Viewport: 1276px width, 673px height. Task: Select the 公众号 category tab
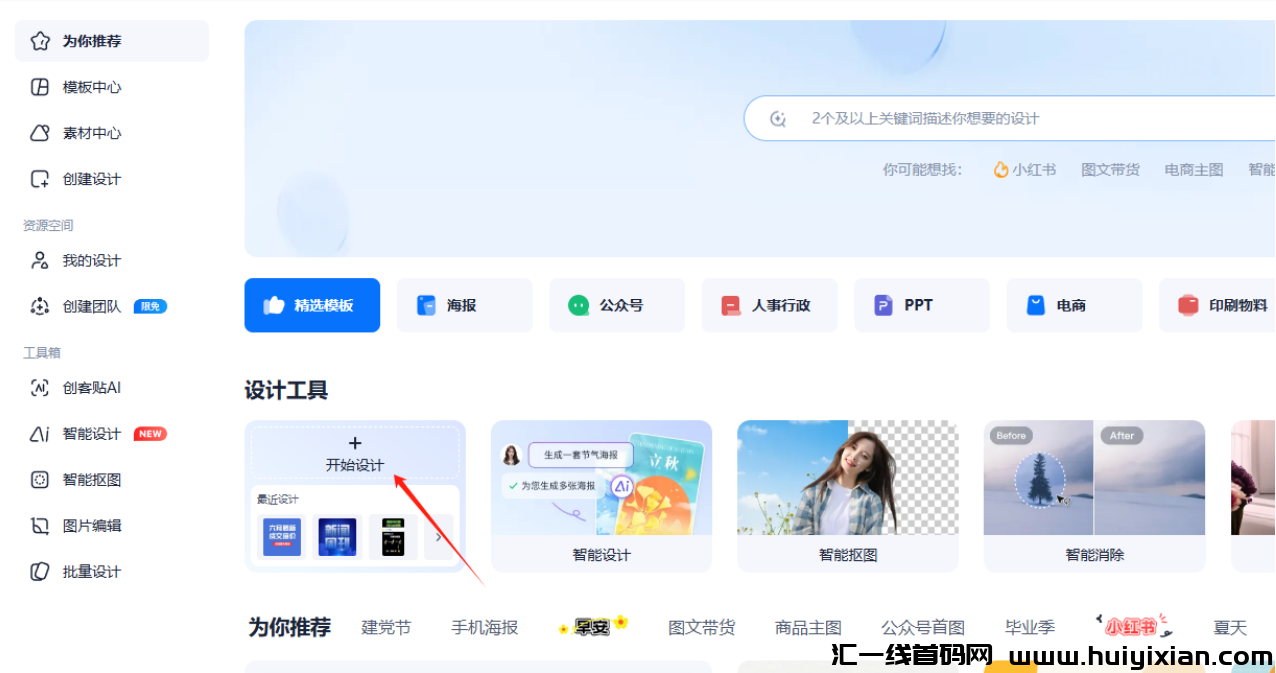click(x=617, y=305)
